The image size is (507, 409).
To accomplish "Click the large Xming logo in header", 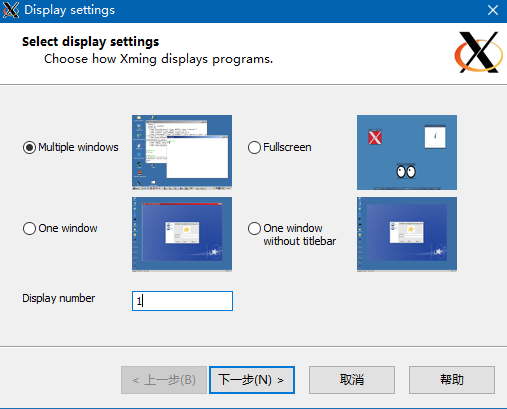I will click(x=479, y=52).
